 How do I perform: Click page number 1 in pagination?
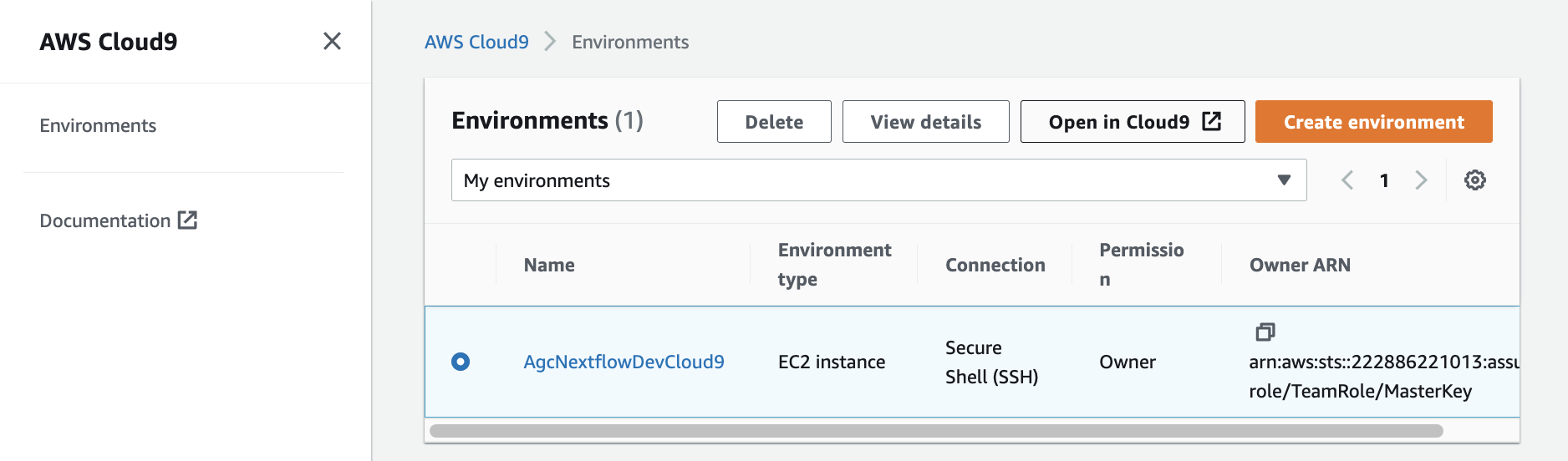[1384, 180]
